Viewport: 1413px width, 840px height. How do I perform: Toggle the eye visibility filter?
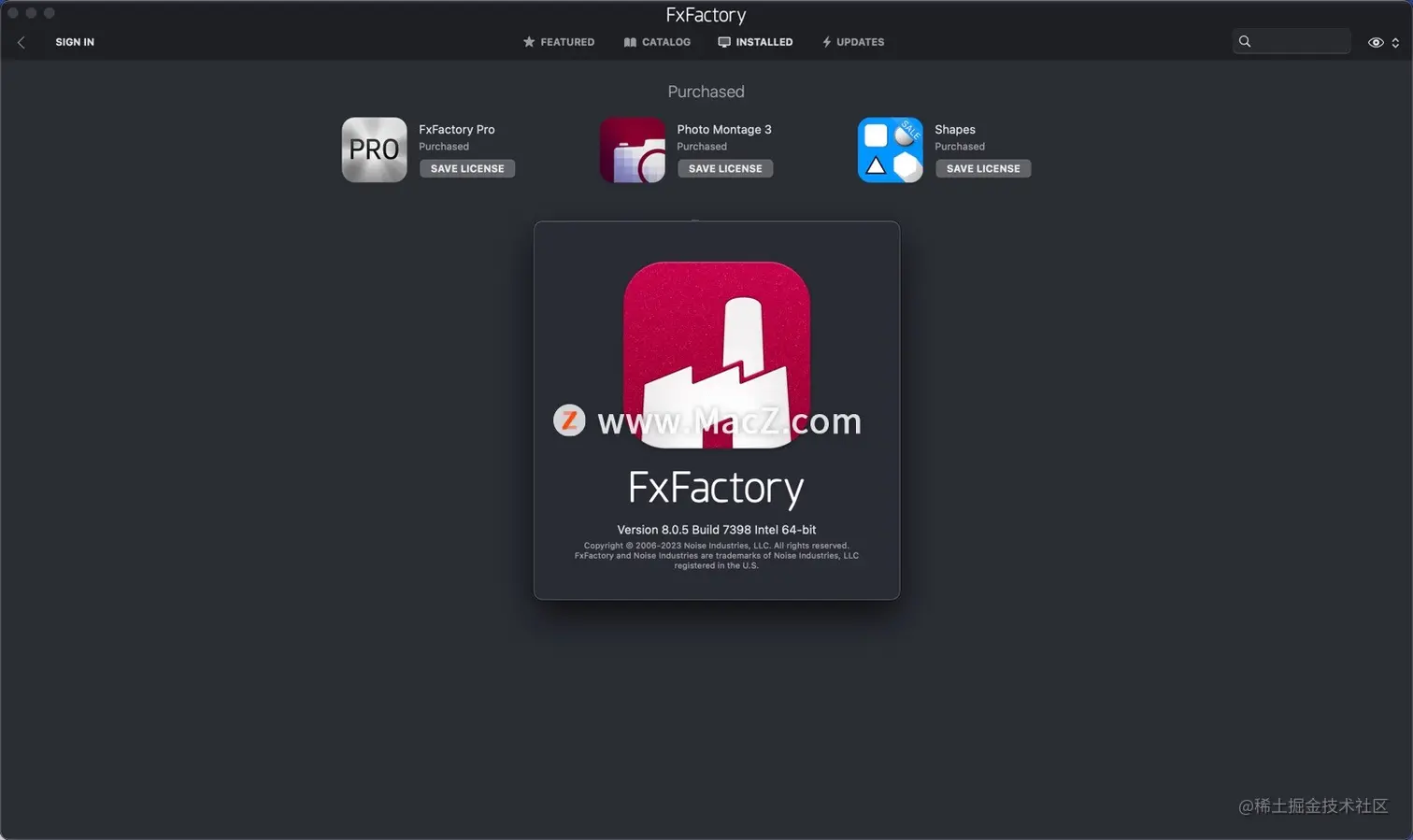(x=1376, y=42)
